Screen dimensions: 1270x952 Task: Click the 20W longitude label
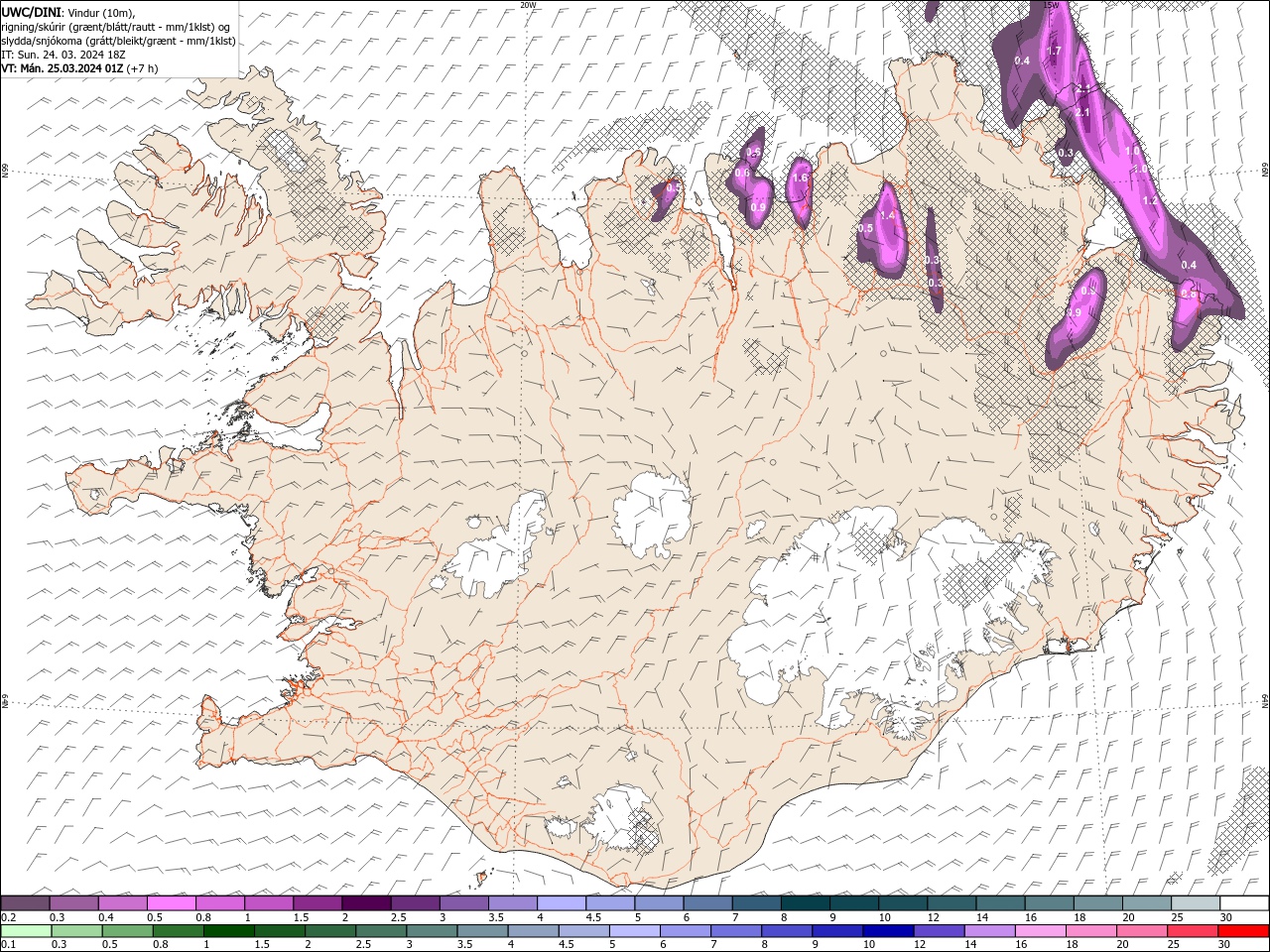pyautogui.click(x=528, y=5)
